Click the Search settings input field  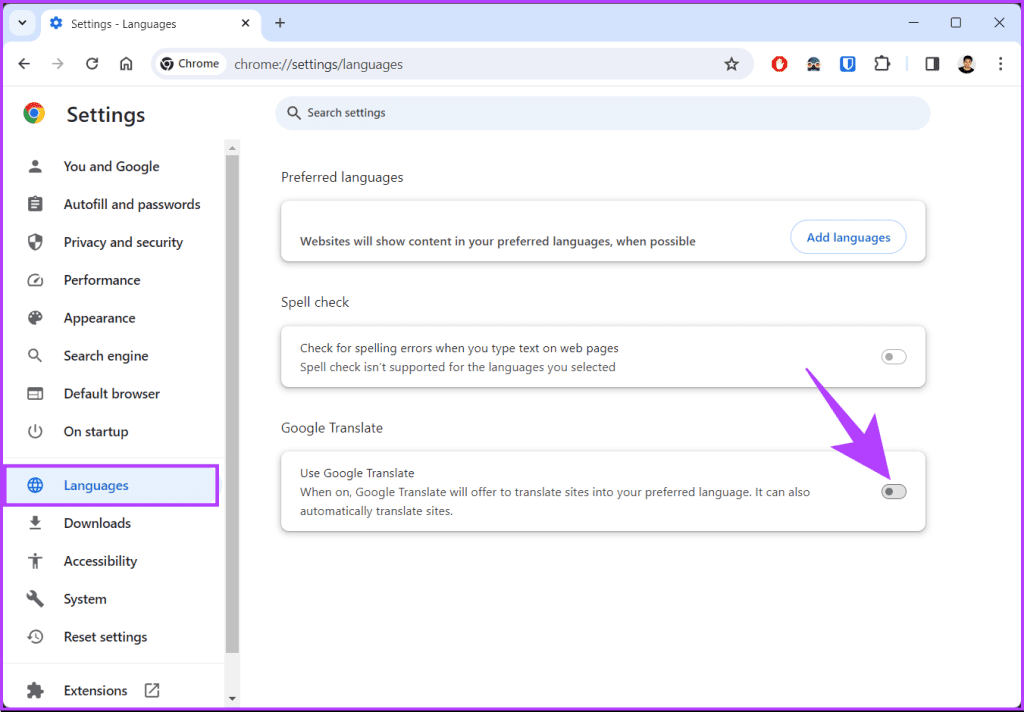[x=602, y=112]
